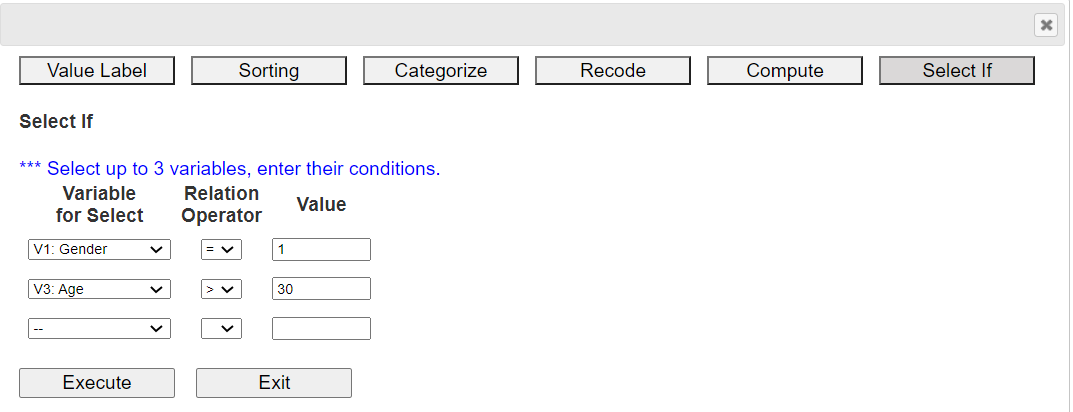Close the dialog with the X icon
The height and width of the screenshot is (412, 1073).
point(1046,25)
